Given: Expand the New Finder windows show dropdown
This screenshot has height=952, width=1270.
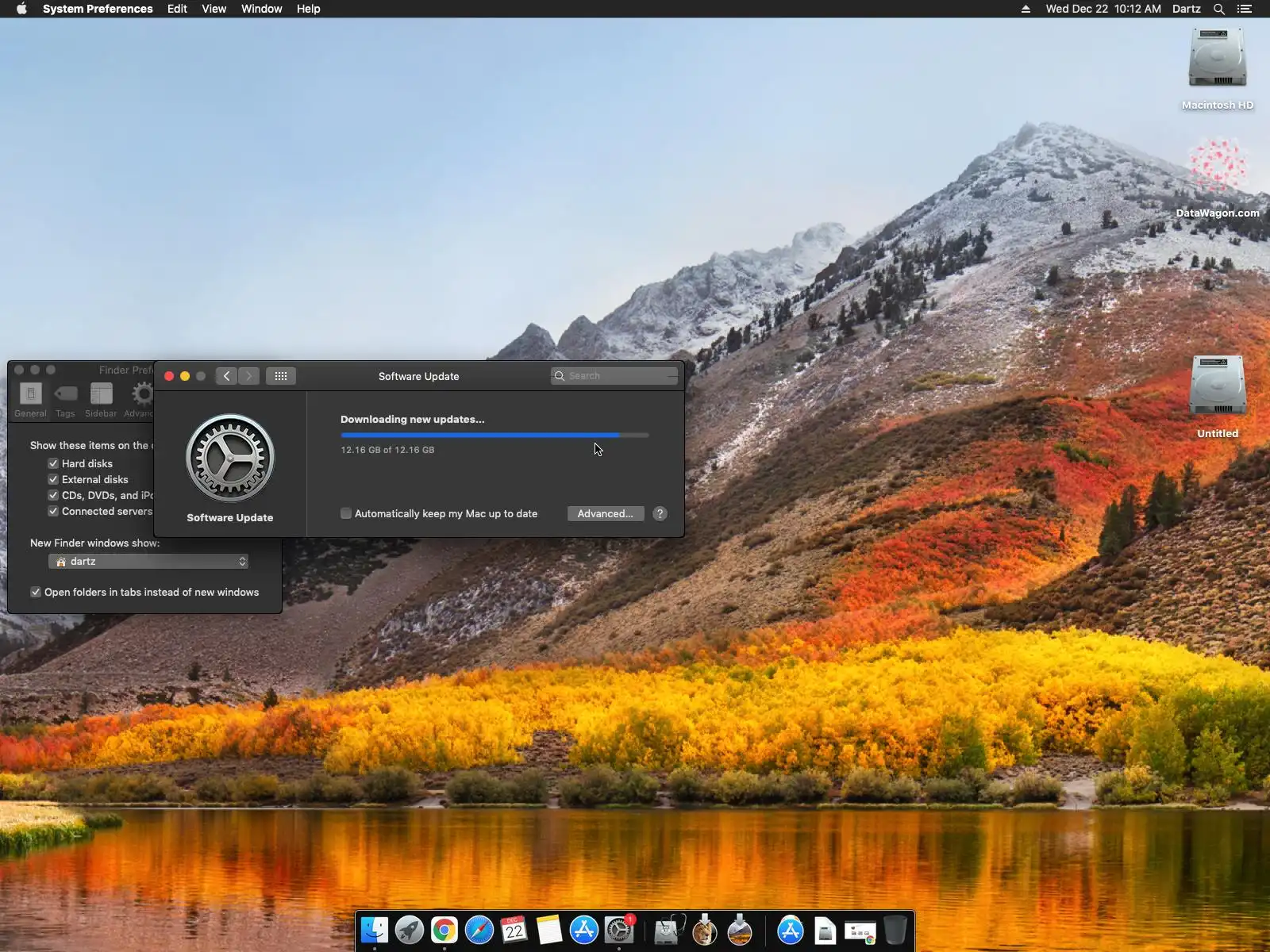Looking at the screenshot, I should 148,561.
